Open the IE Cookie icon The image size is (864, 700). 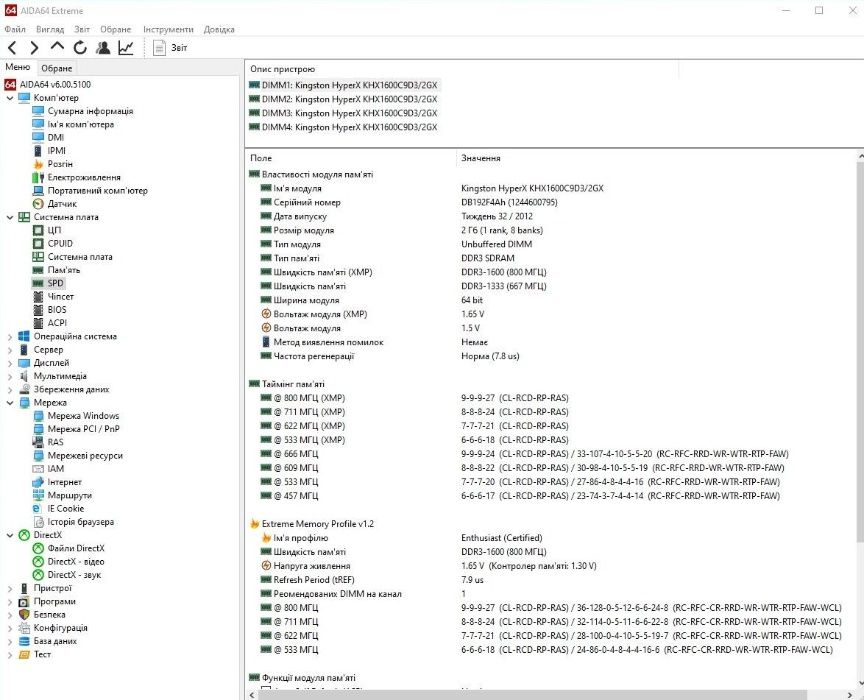(37, 509)
